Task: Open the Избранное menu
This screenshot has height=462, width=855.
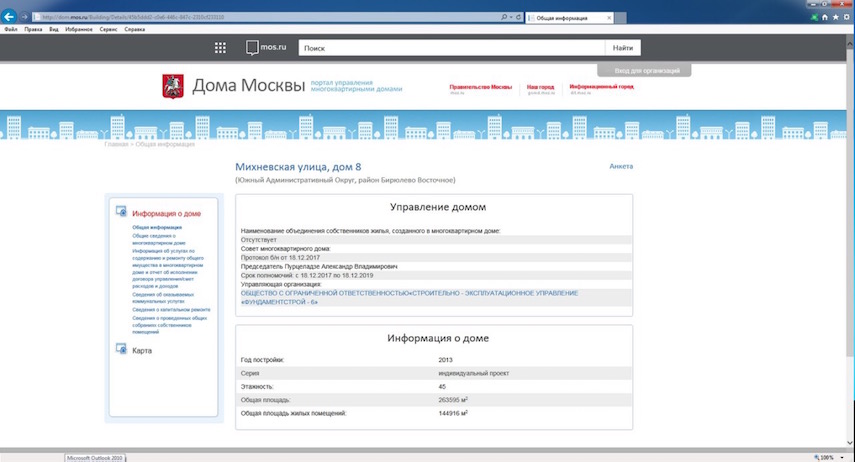Action: [68, 30]
